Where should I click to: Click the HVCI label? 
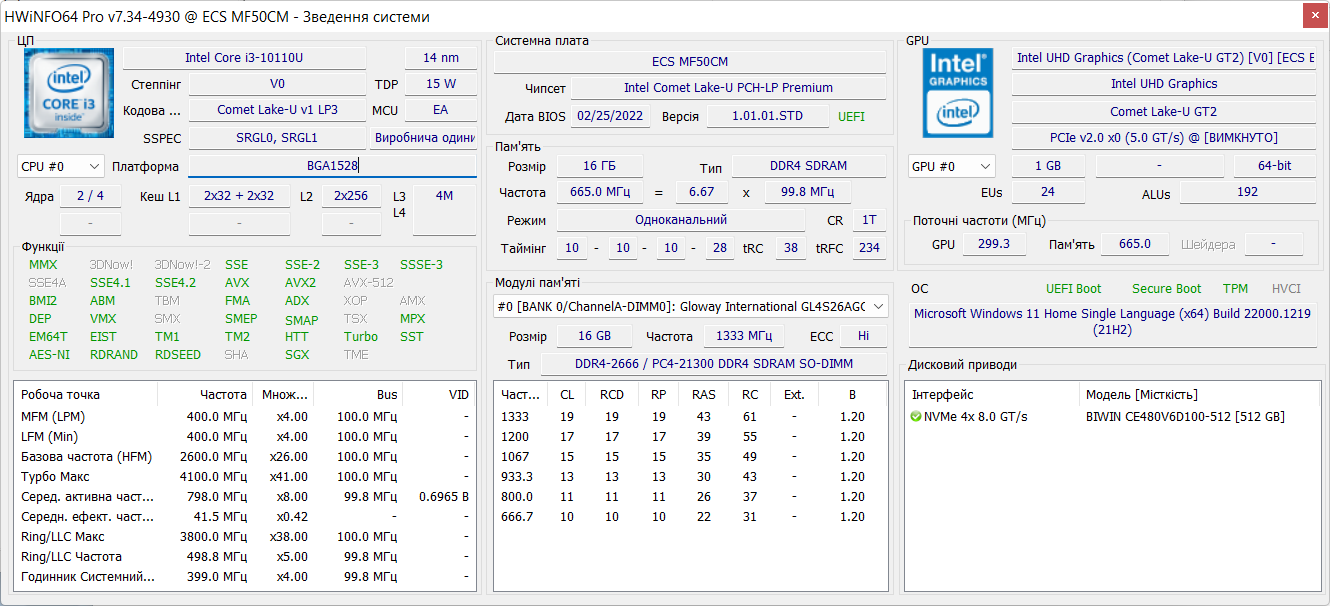tap(1286, 289)
